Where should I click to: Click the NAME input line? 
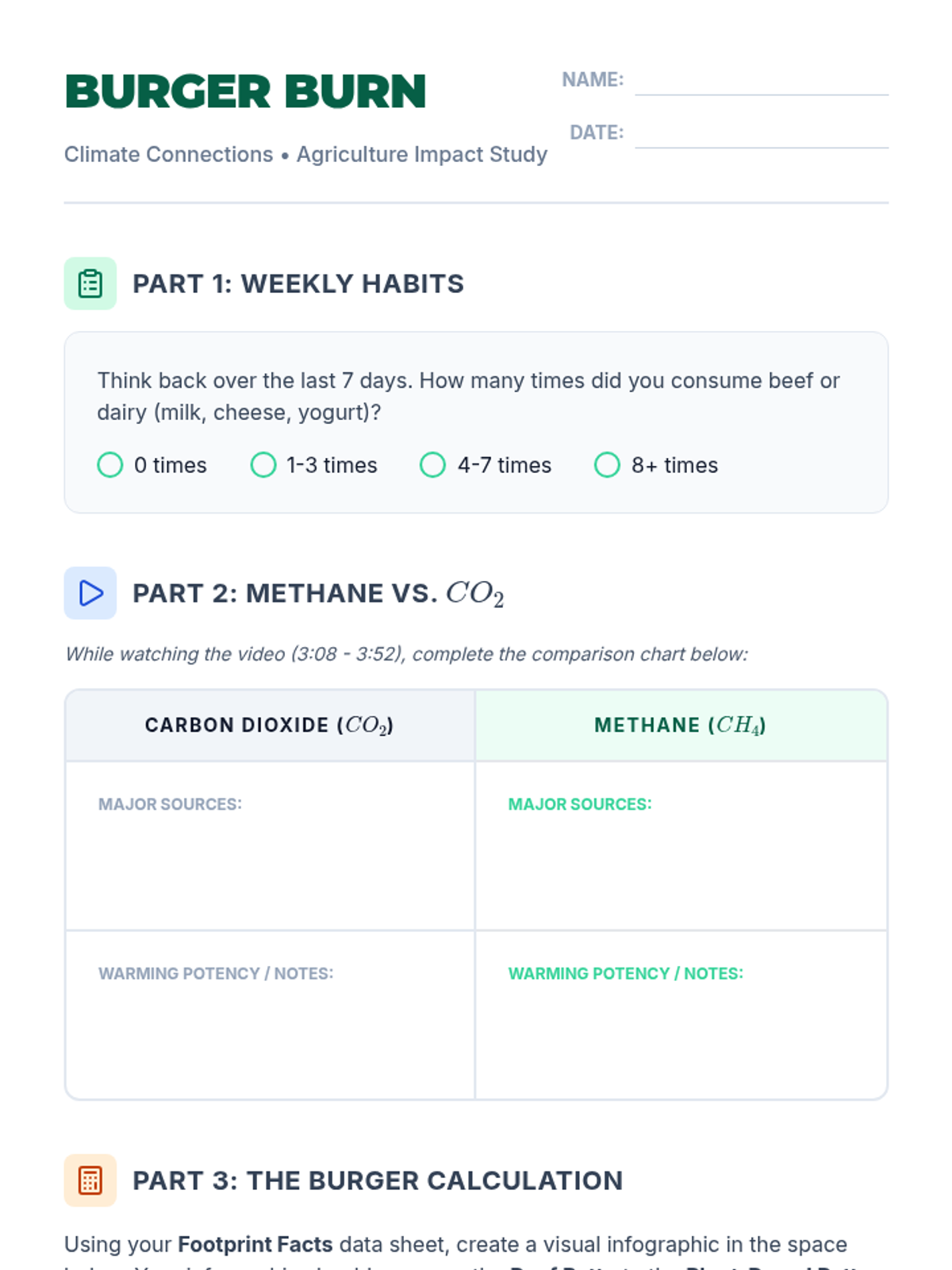click(x=762, y=81)
